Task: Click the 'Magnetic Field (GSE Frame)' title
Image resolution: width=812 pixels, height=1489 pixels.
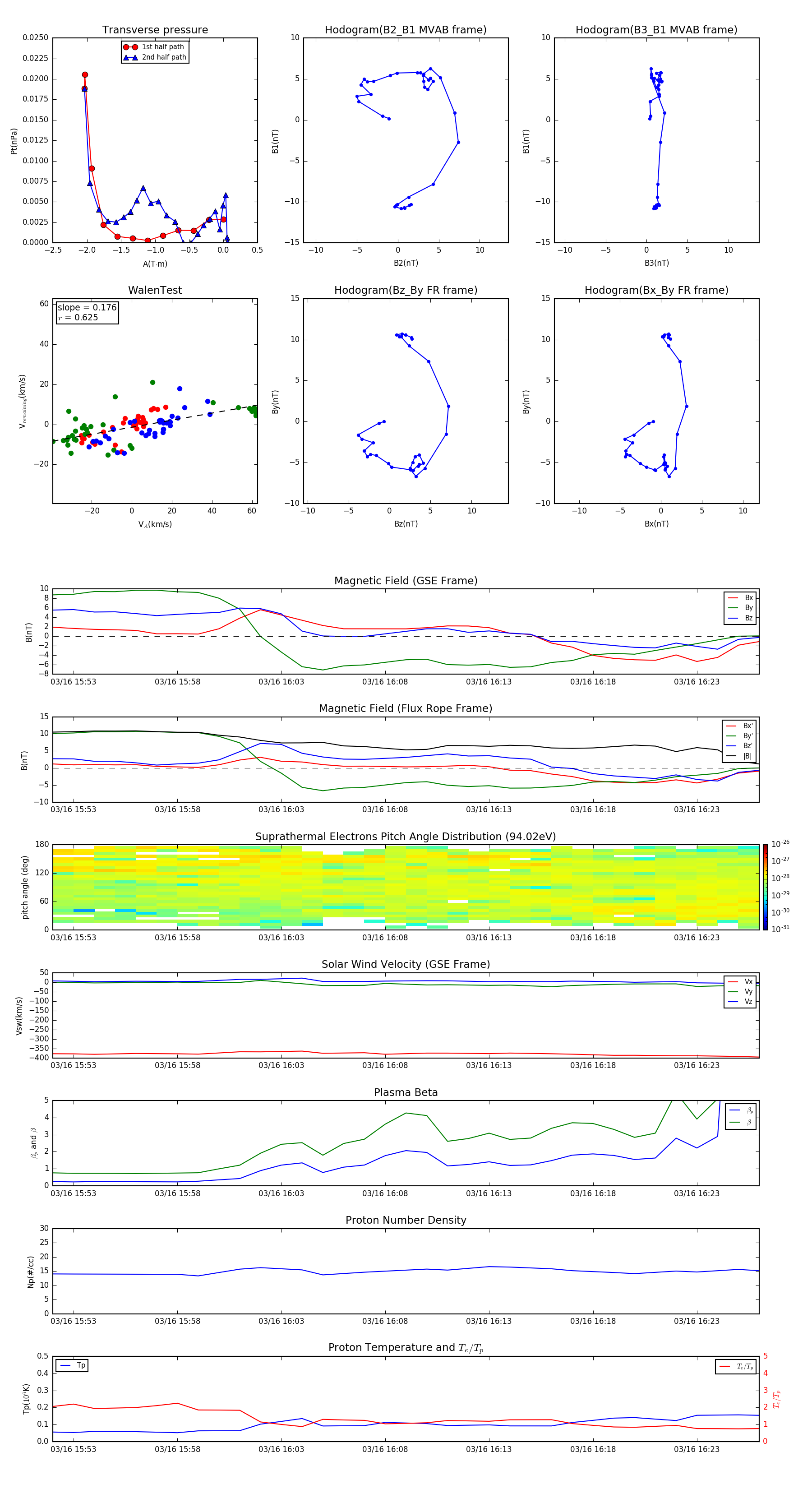Action: pos(406,581)
